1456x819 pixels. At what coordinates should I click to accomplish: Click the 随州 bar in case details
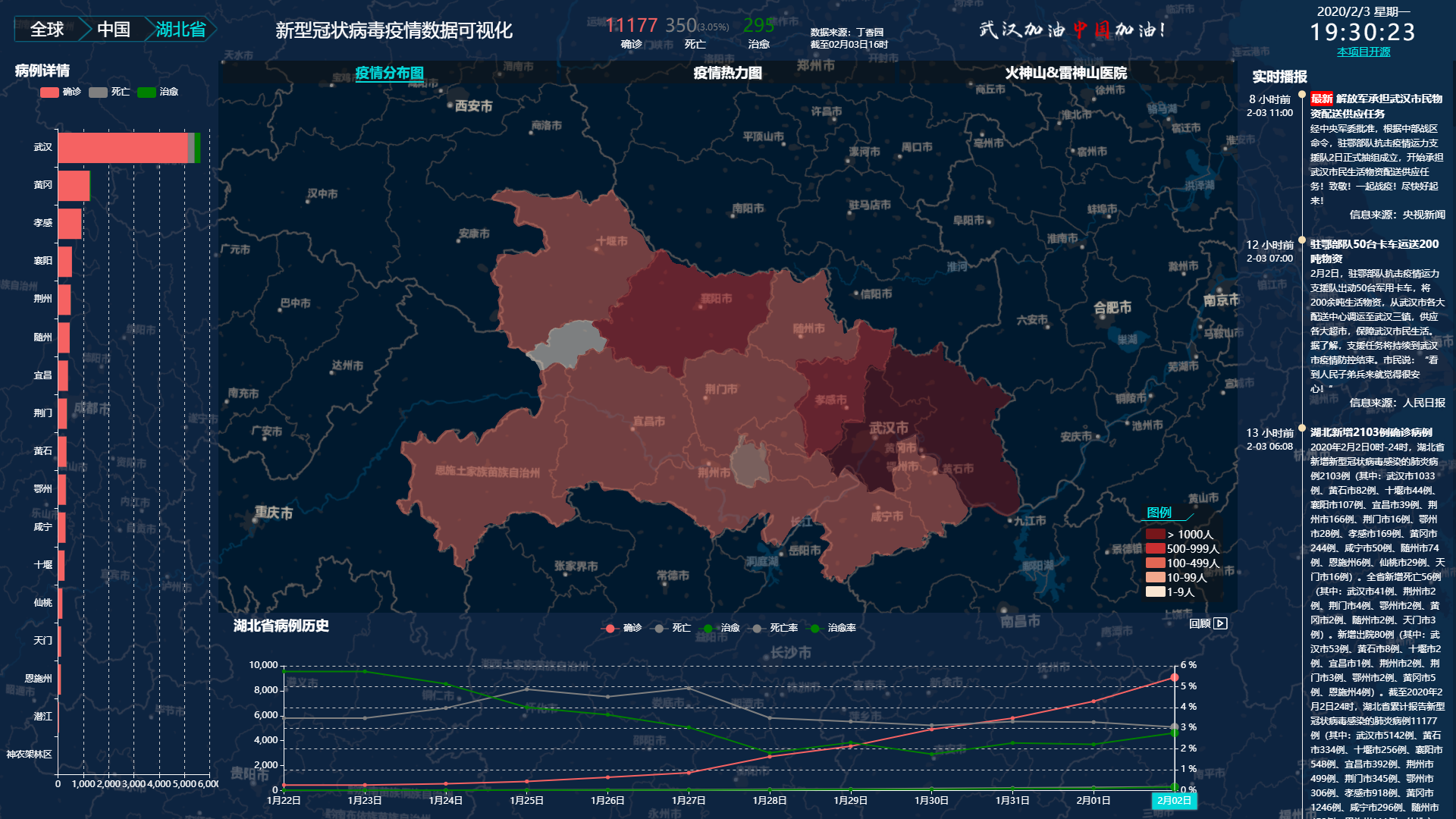pyautogui.click(x=64, y=337)
